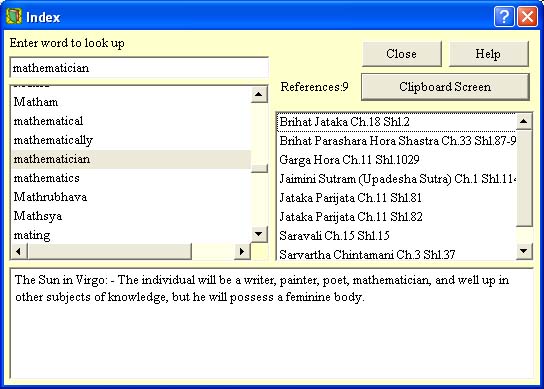Click word list horizontal scrollbar thumb

point(109,251)
